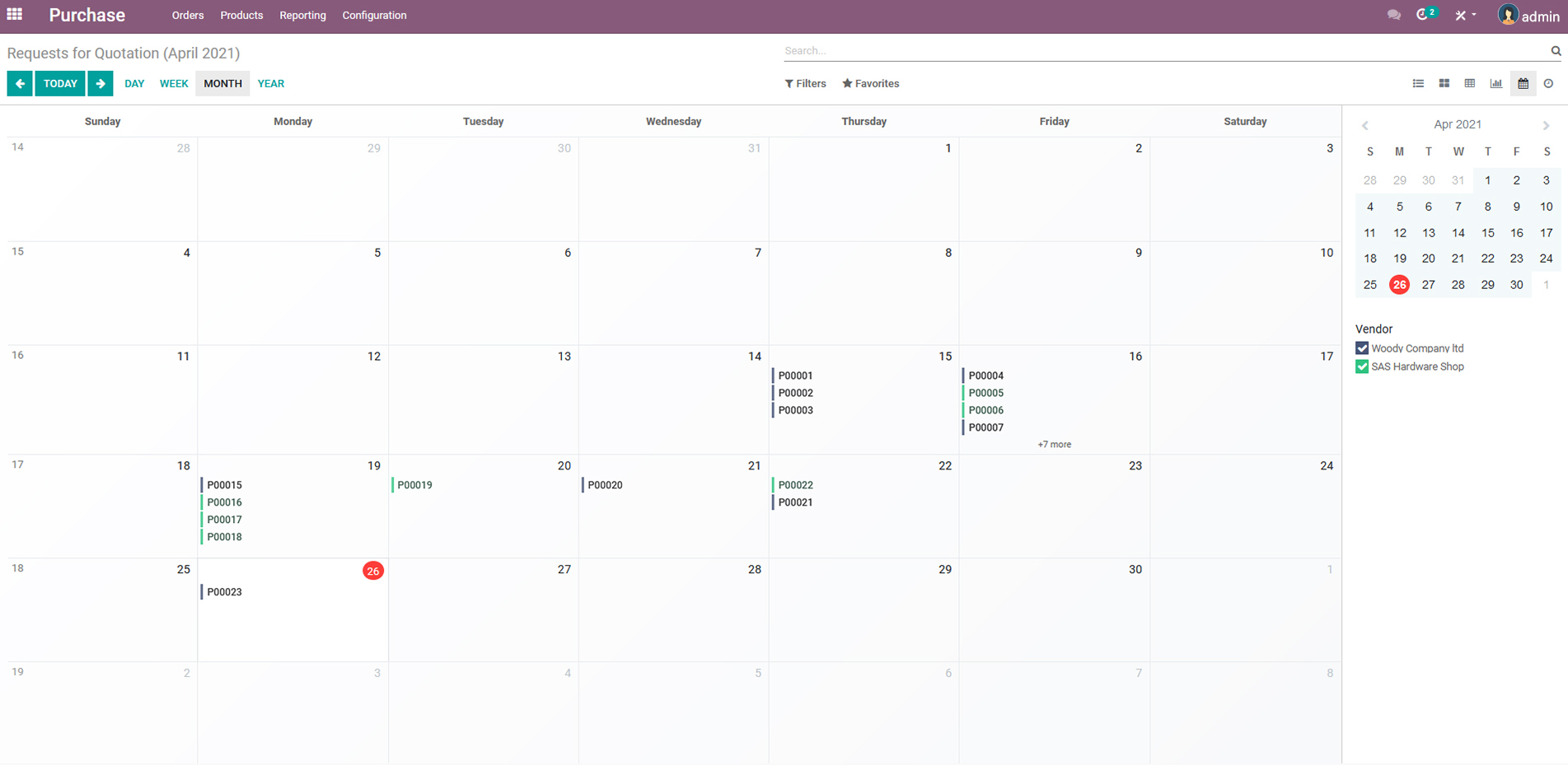Image resolution: width=1568 pixels, height=765 pixels.
Task: Open the Filters dropdown
Action: [x=805, y=83]
